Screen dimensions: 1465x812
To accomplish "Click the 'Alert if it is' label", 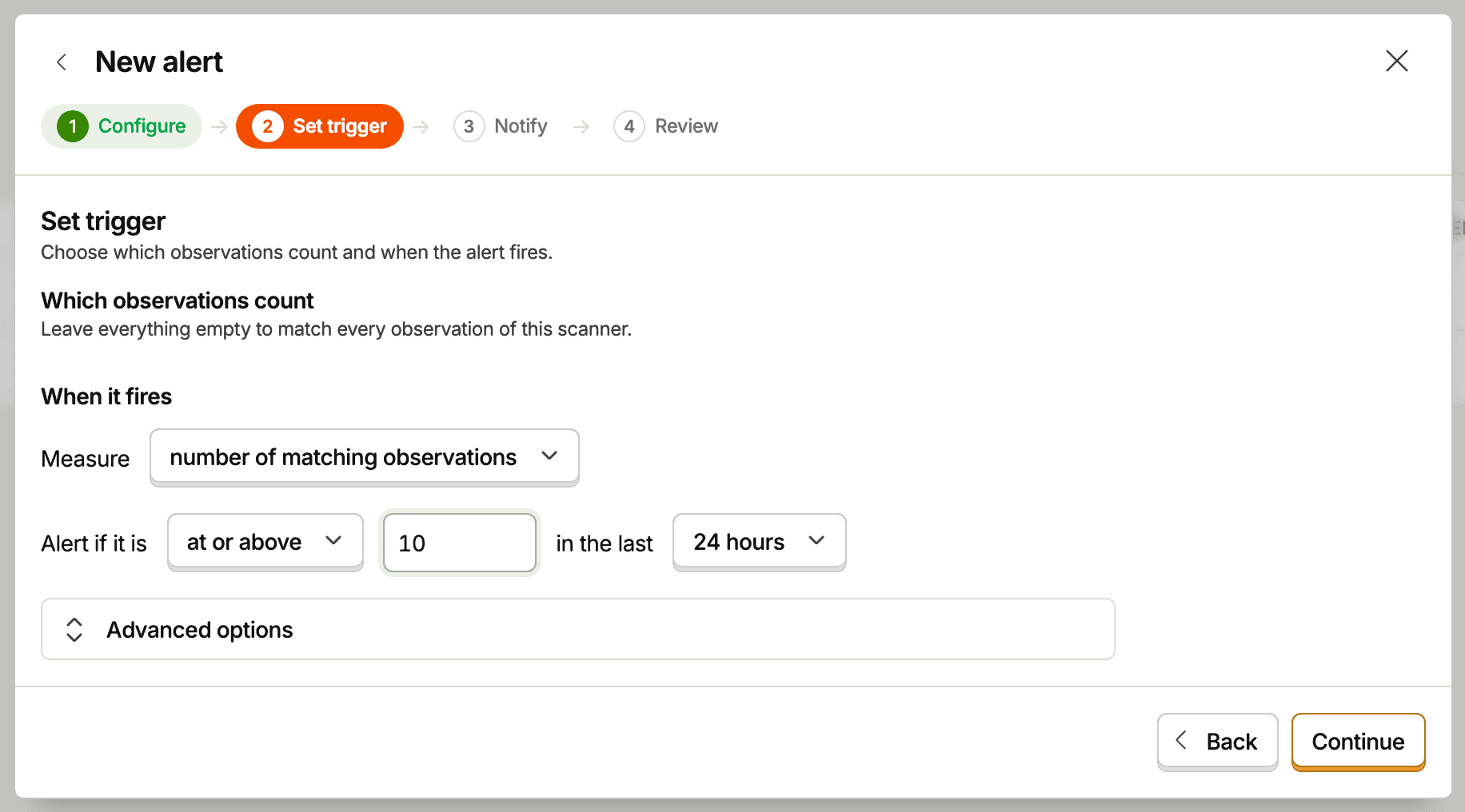I will pos(94,543).
